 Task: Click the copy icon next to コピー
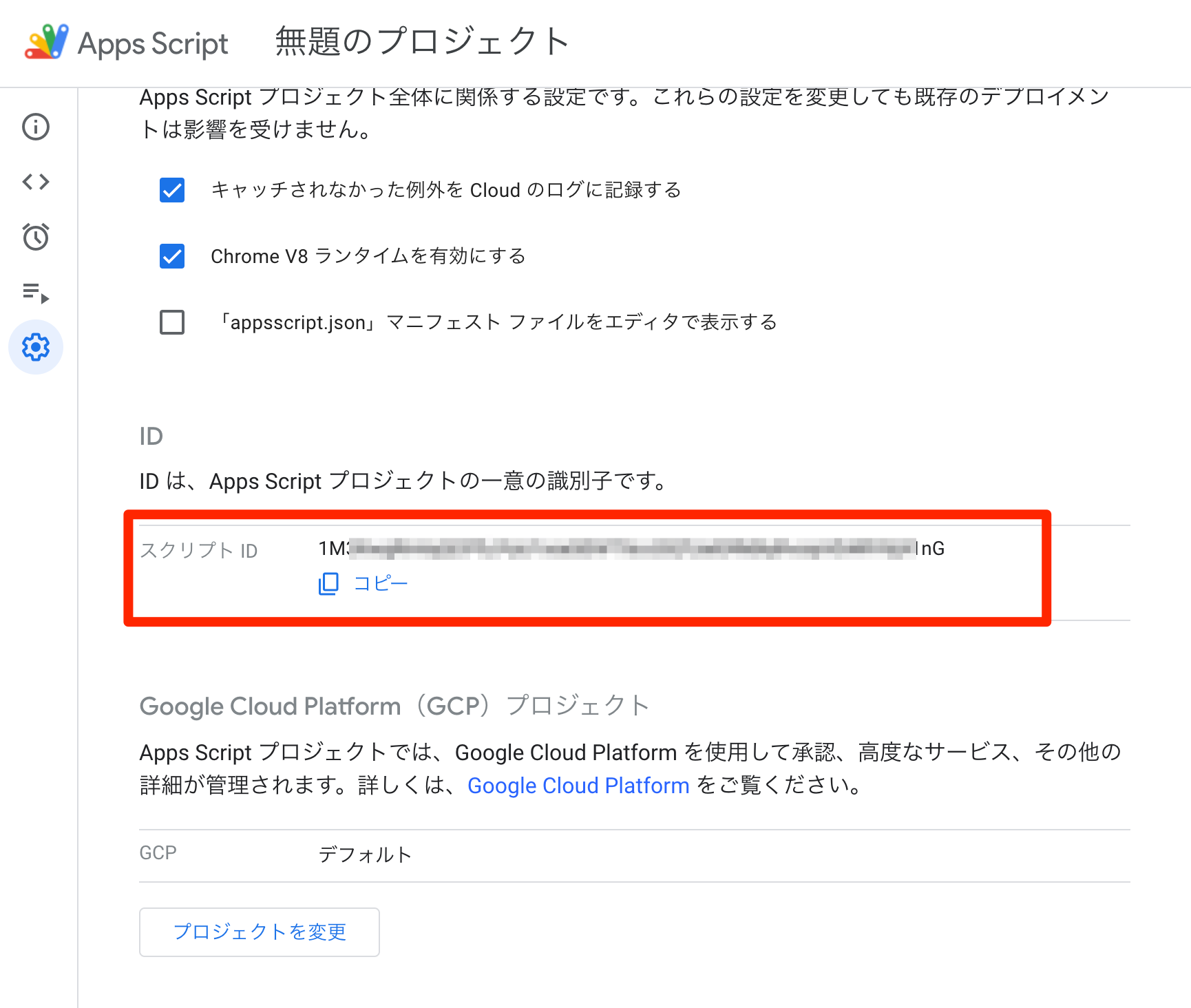point(328,583)
